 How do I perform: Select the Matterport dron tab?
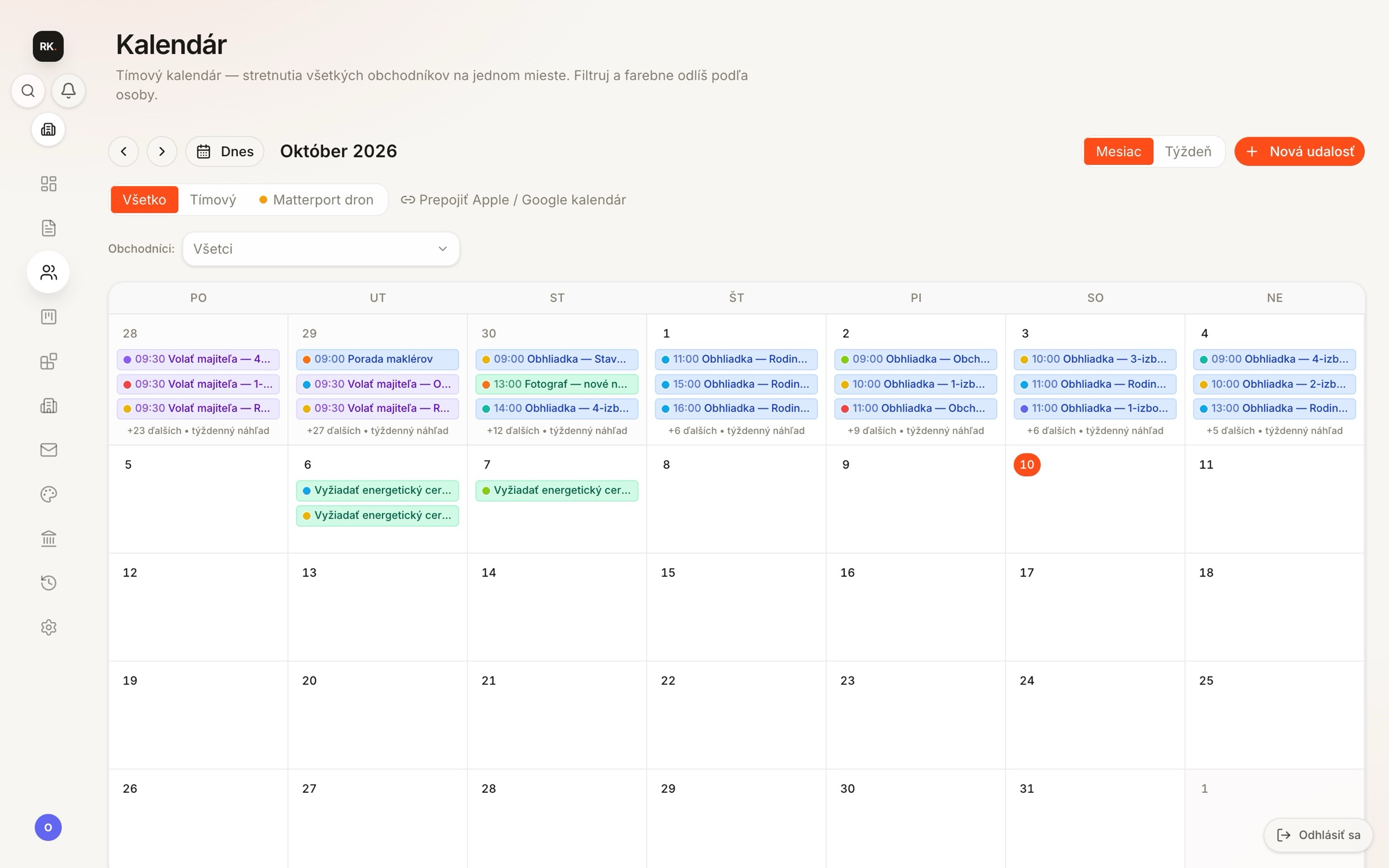click(316, 200)
